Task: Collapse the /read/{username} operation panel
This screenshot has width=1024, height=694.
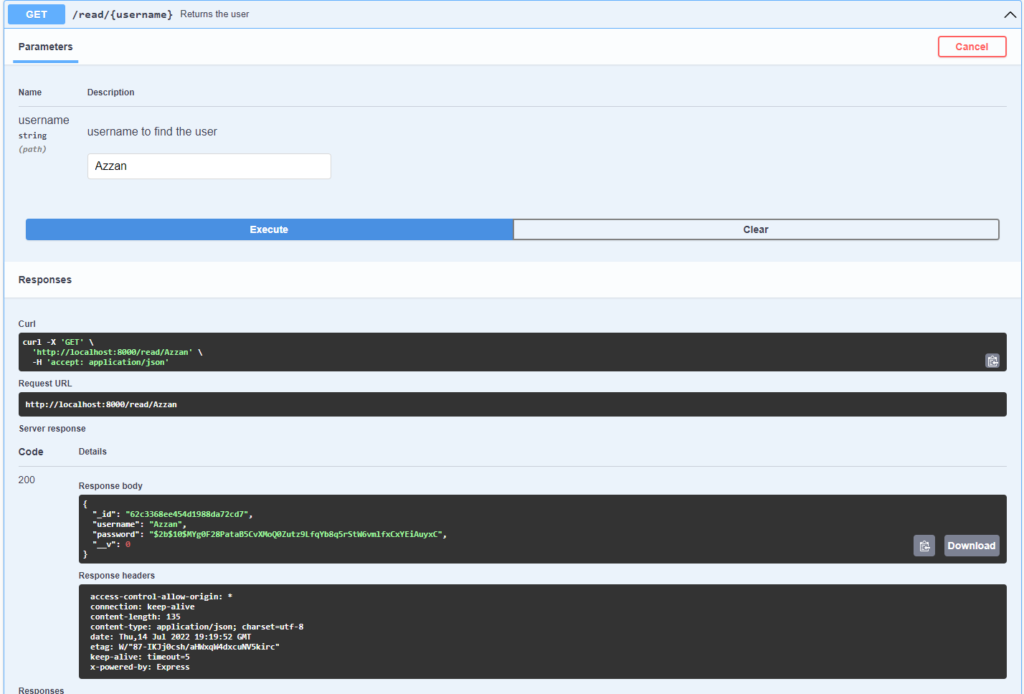Action: [x=1008, y=14]
